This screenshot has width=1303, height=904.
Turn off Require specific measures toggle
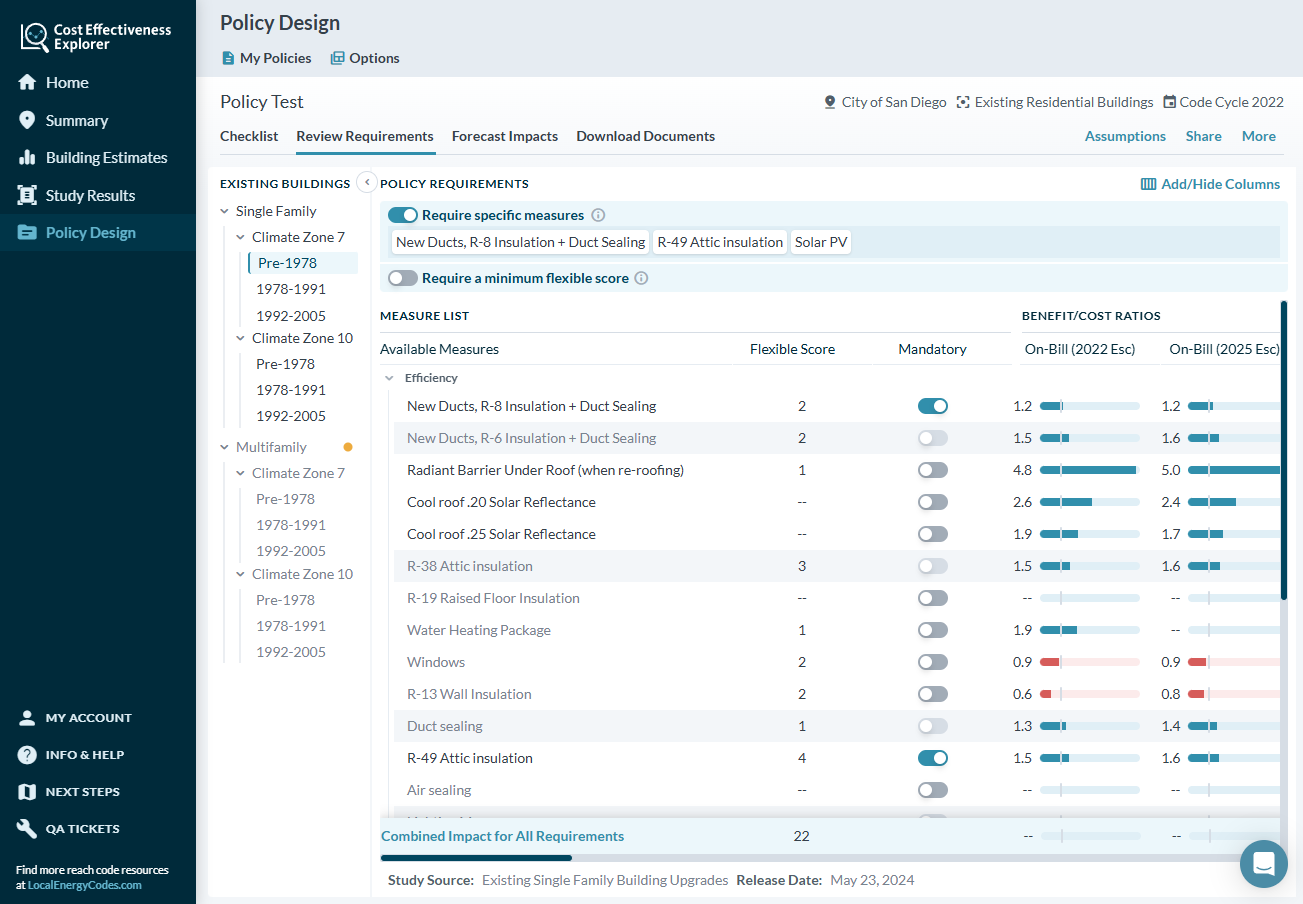pos(403,215)
